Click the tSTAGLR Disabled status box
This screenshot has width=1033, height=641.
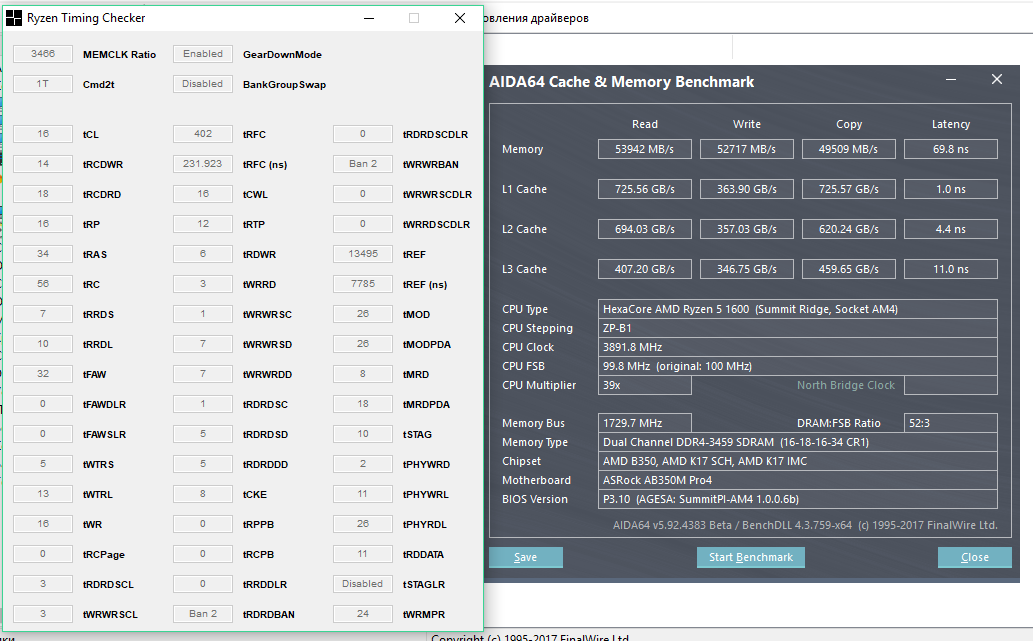tap(362, 584)
